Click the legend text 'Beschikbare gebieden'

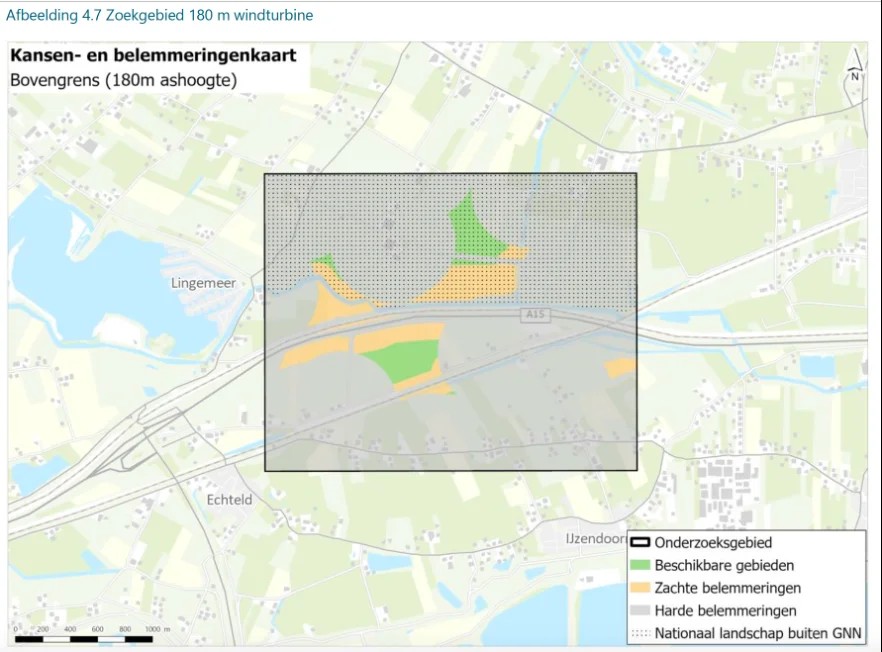tap(724, 565)
